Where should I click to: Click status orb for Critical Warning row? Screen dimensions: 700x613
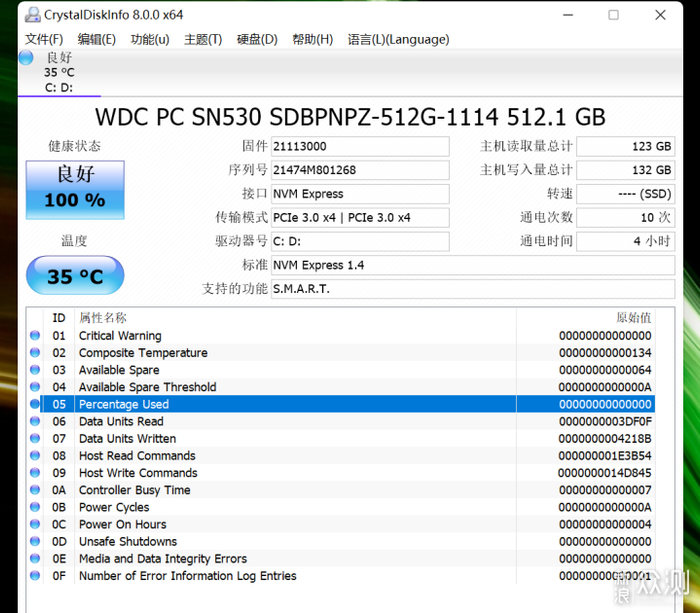(x=35, y=335)
